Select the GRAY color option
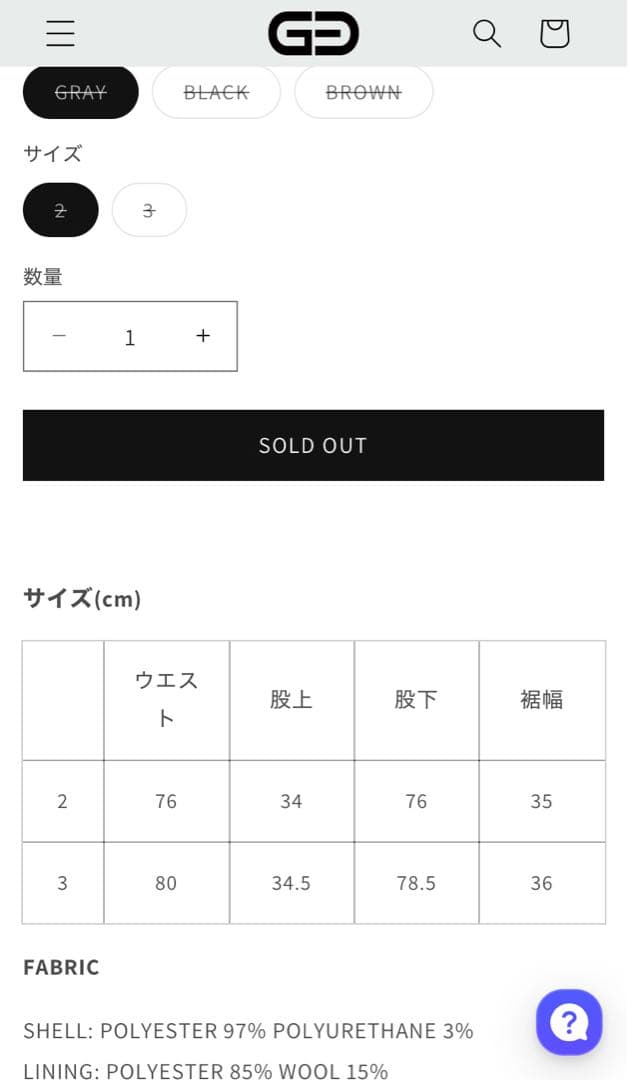 click(x=81, y=92)
